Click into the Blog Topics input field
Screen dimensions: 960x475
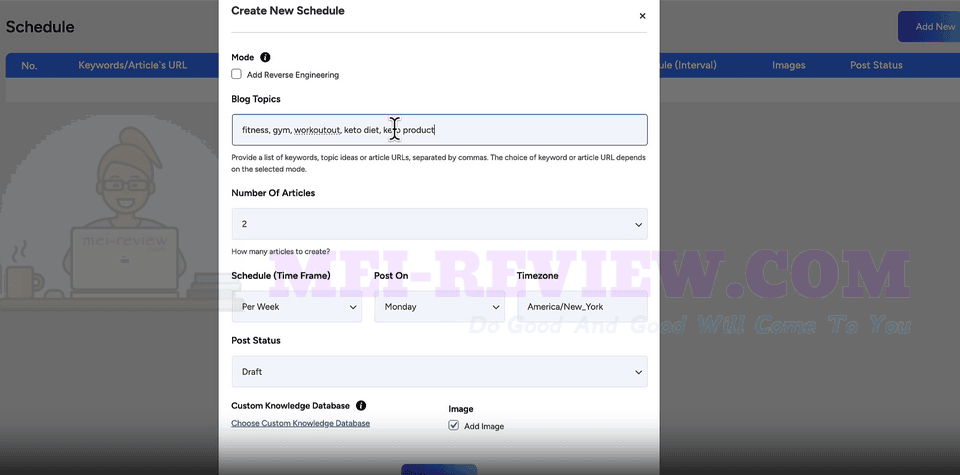pyautogui.click(x=440, y=130)
